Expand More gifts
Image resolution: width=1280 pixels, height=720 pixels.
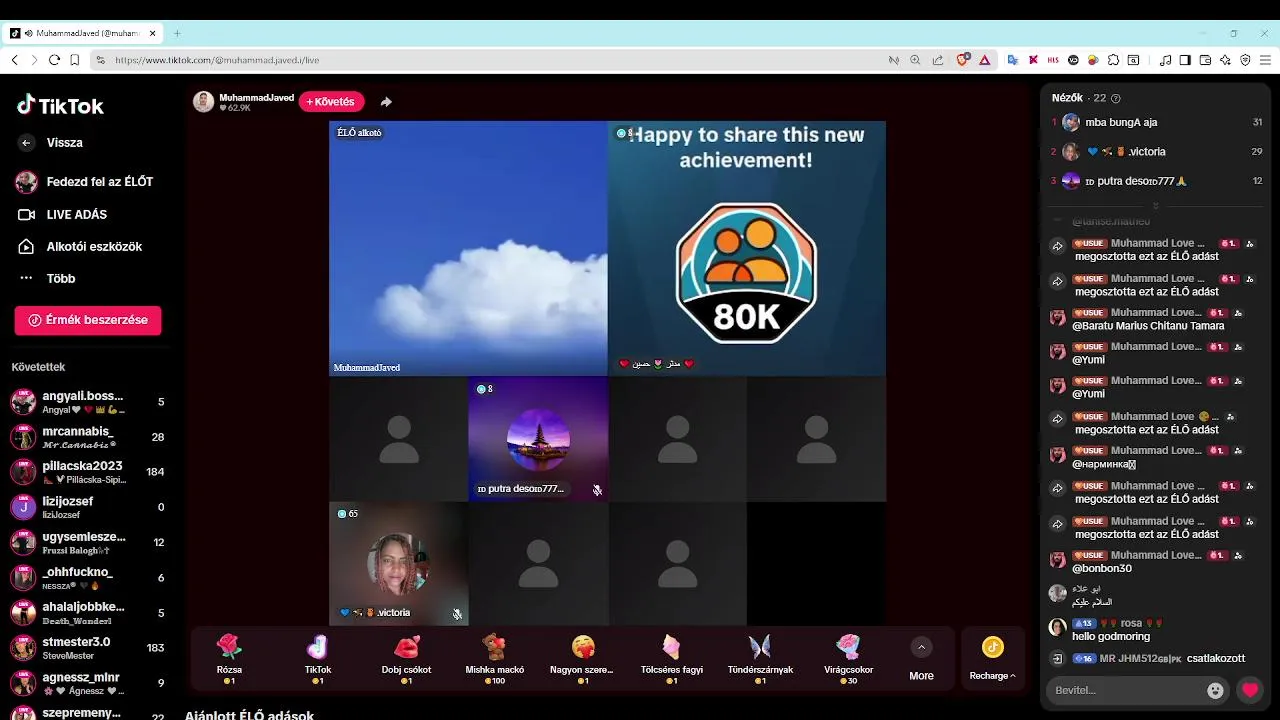pyautogui.click(x=922, y=658)
